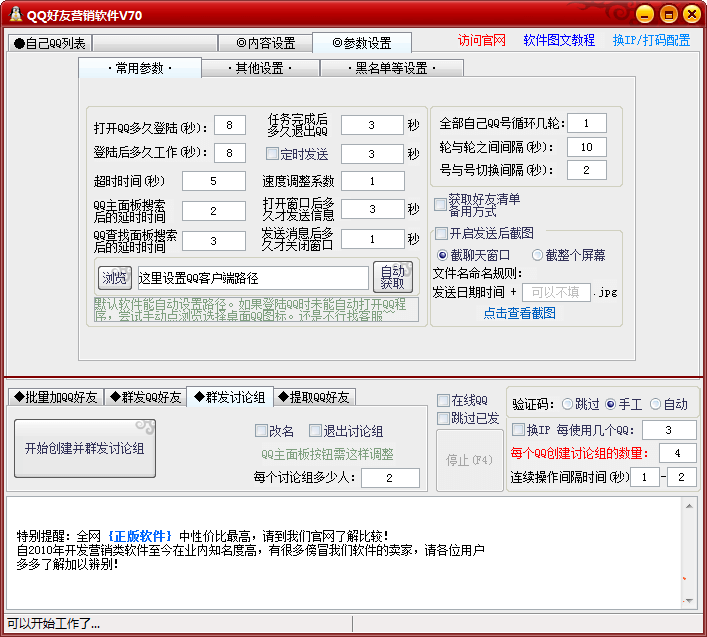Select the 群发讨论组 tab
Screen dimensions: 707x637
coord(230,397)
